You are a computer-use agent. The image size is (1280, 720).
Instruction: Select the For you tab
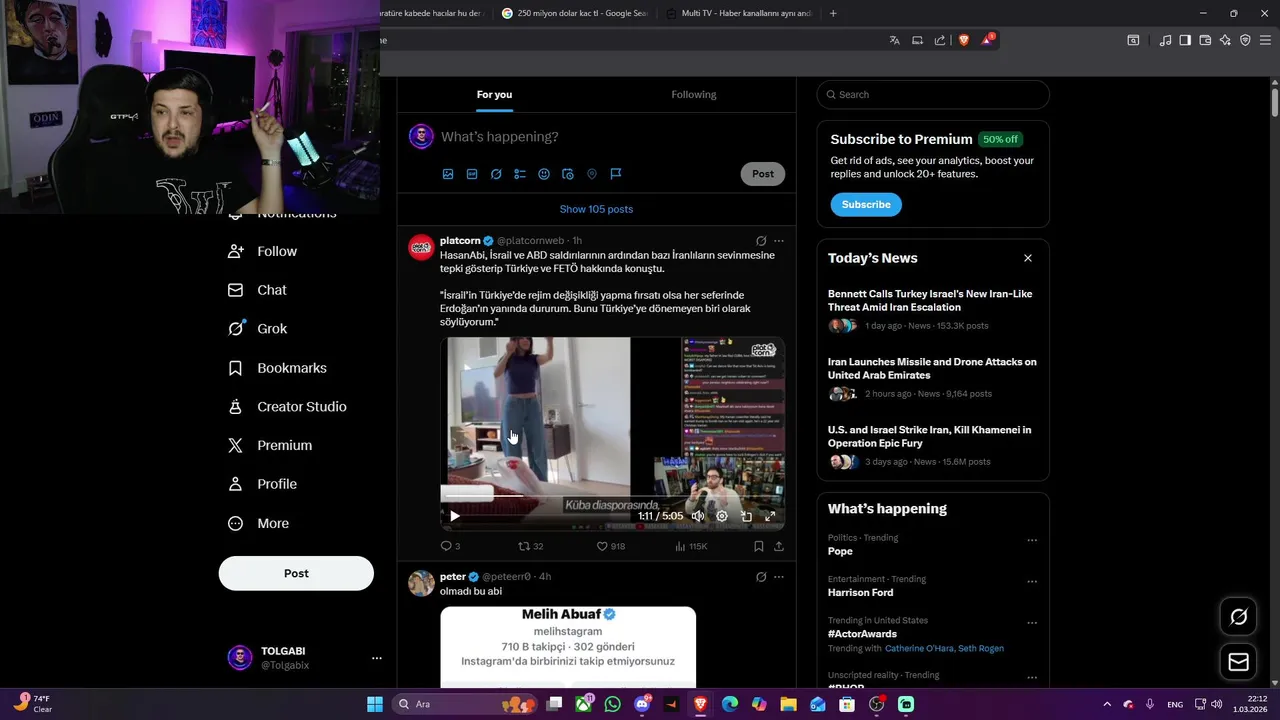click(494, 94)
